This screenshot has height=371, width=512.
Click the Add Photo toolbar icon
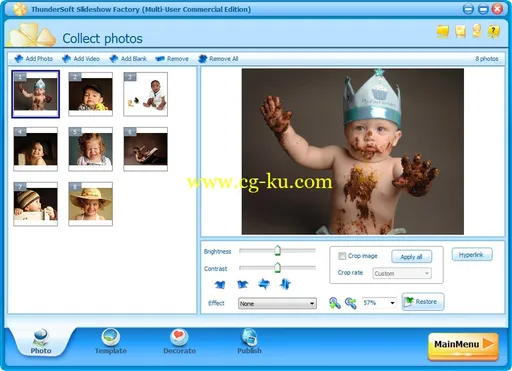pyautogui.click(x=19, y=59)
